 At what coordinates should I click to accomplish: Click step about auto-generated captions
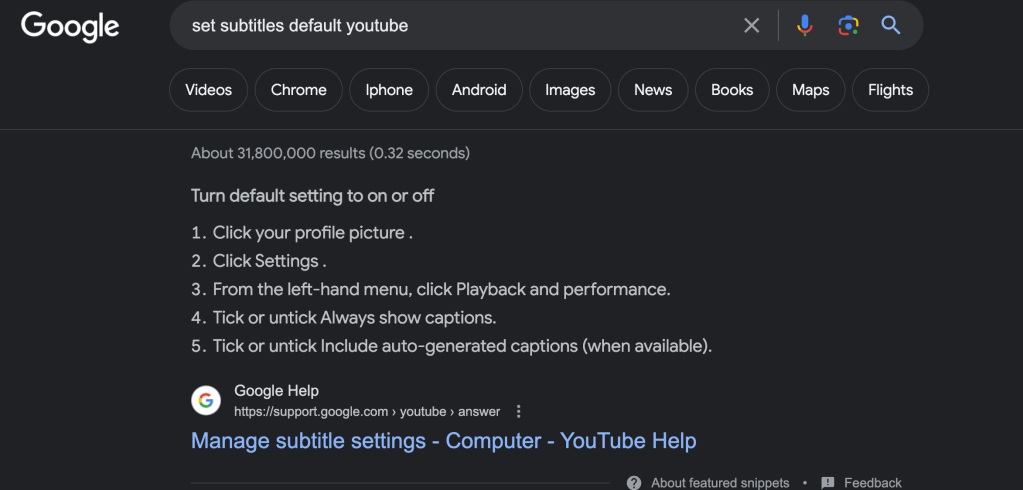coord(462,346)
